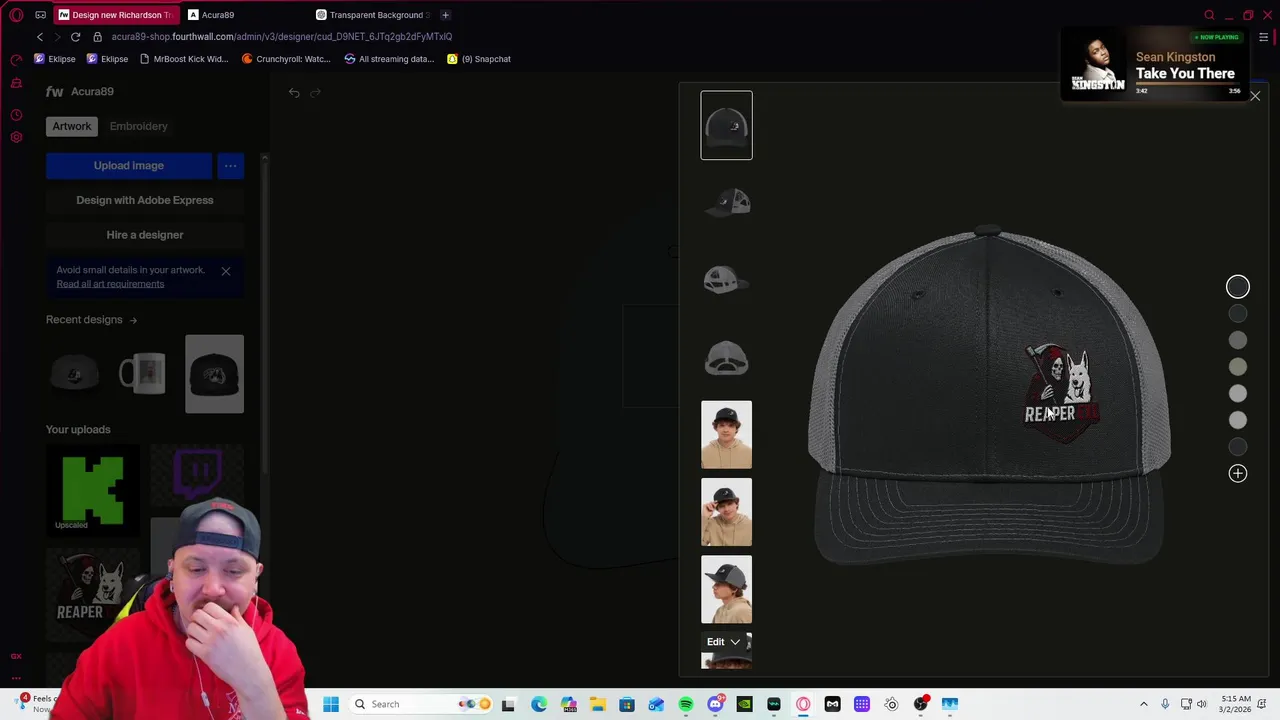
Task: Switch to the Artwork tab
Action: coord(72,126)
